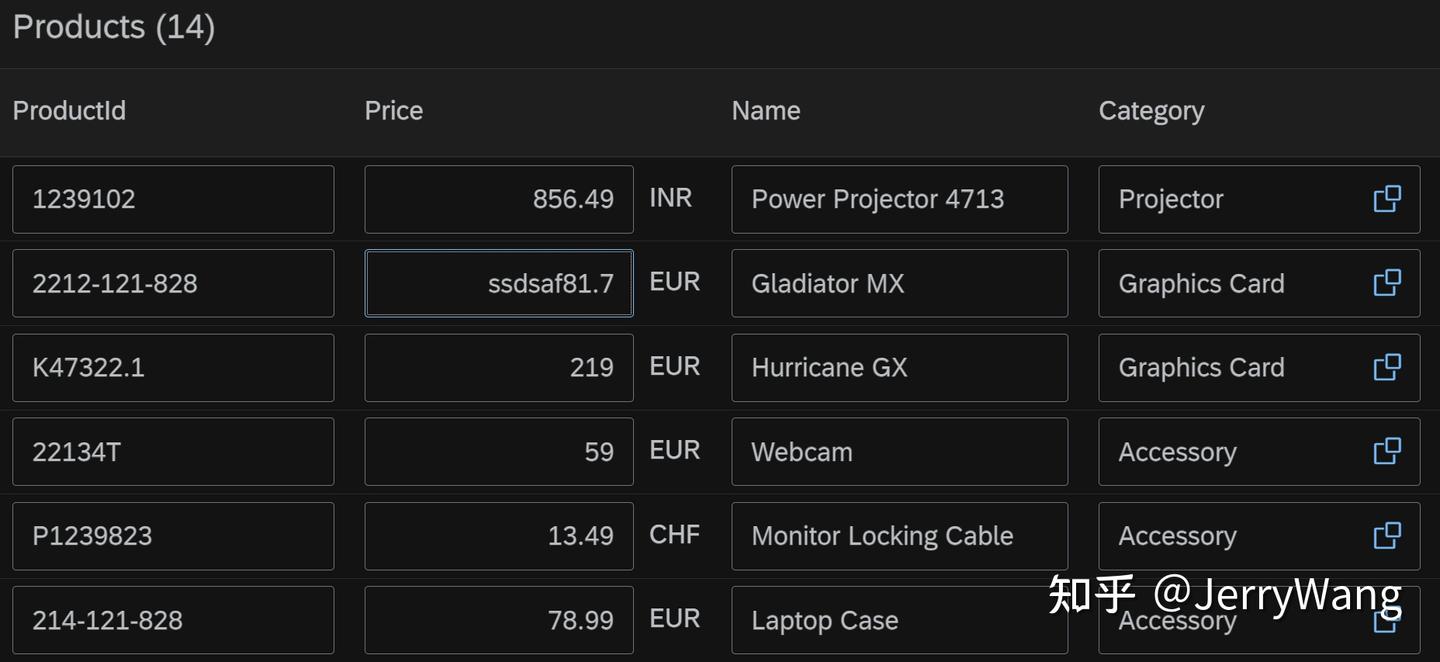Screen dimensions: 1440x662
Task: Open value help icon for Projector category
Action: click(1387, 199)
